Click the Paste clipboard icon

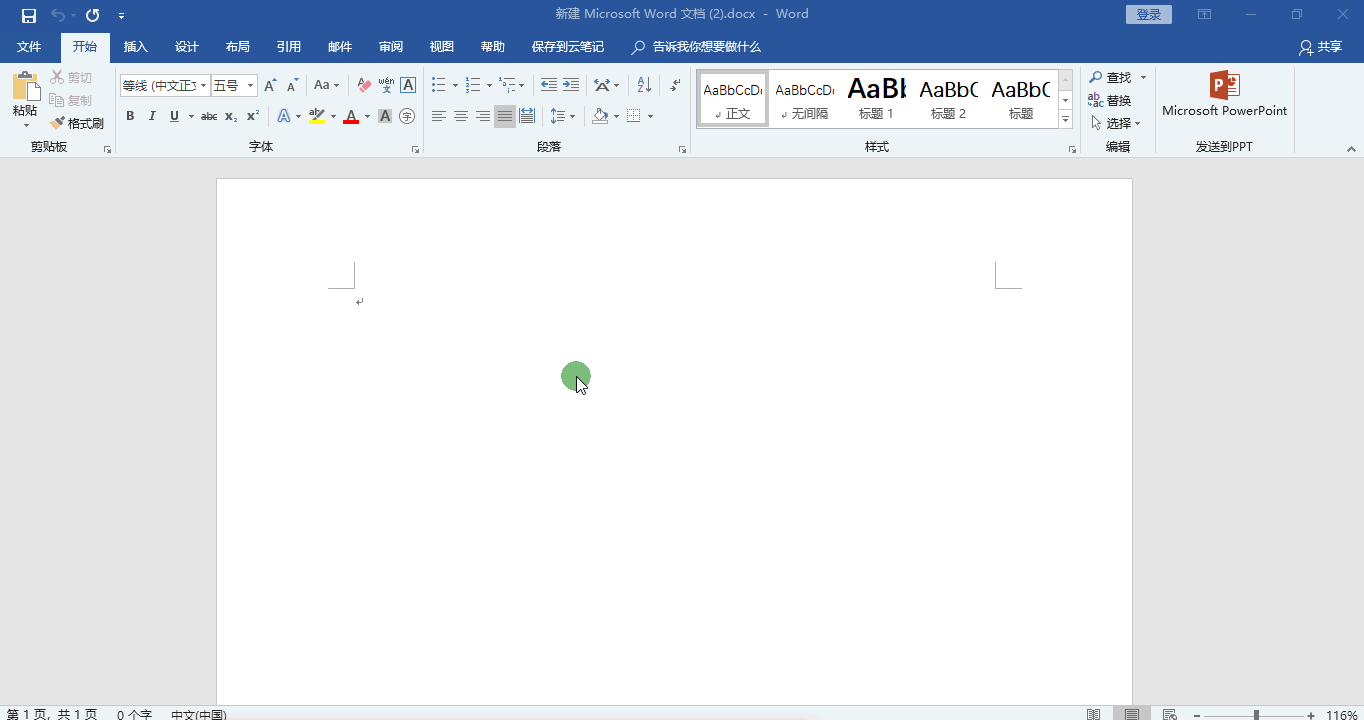click(x=26, y=87)
